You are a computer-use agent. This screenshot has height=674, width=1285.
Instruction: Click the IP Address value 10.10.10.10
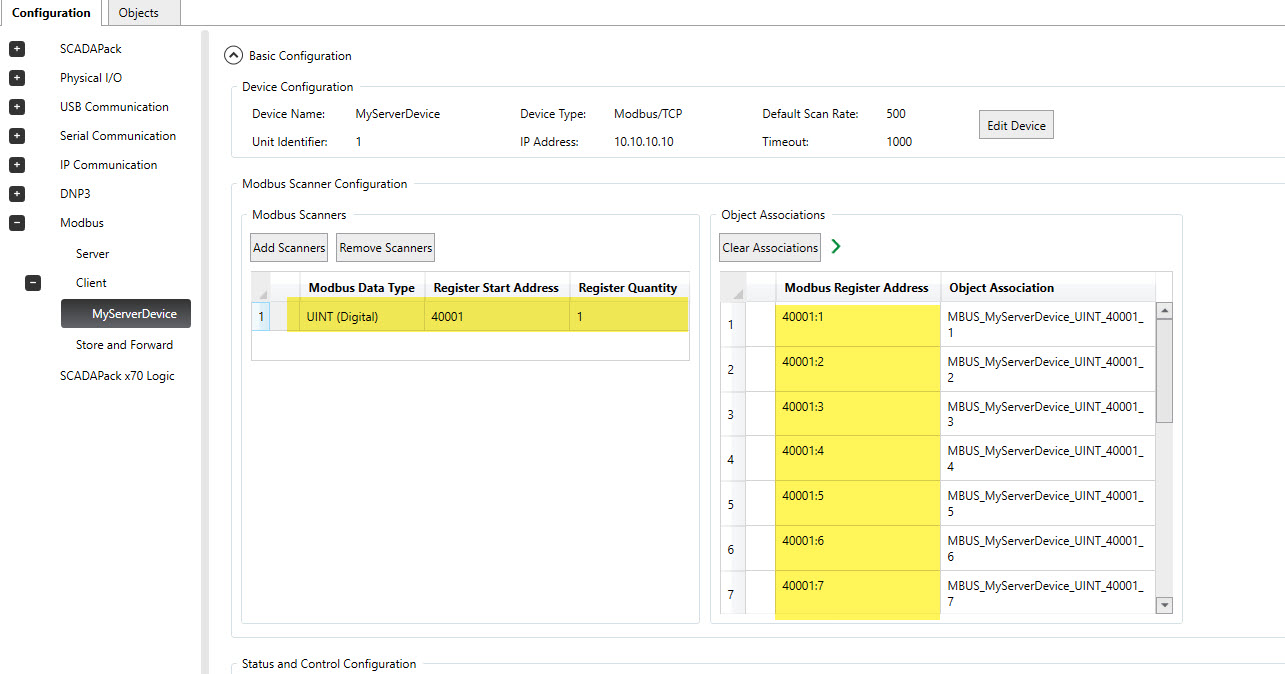point(644,142)
